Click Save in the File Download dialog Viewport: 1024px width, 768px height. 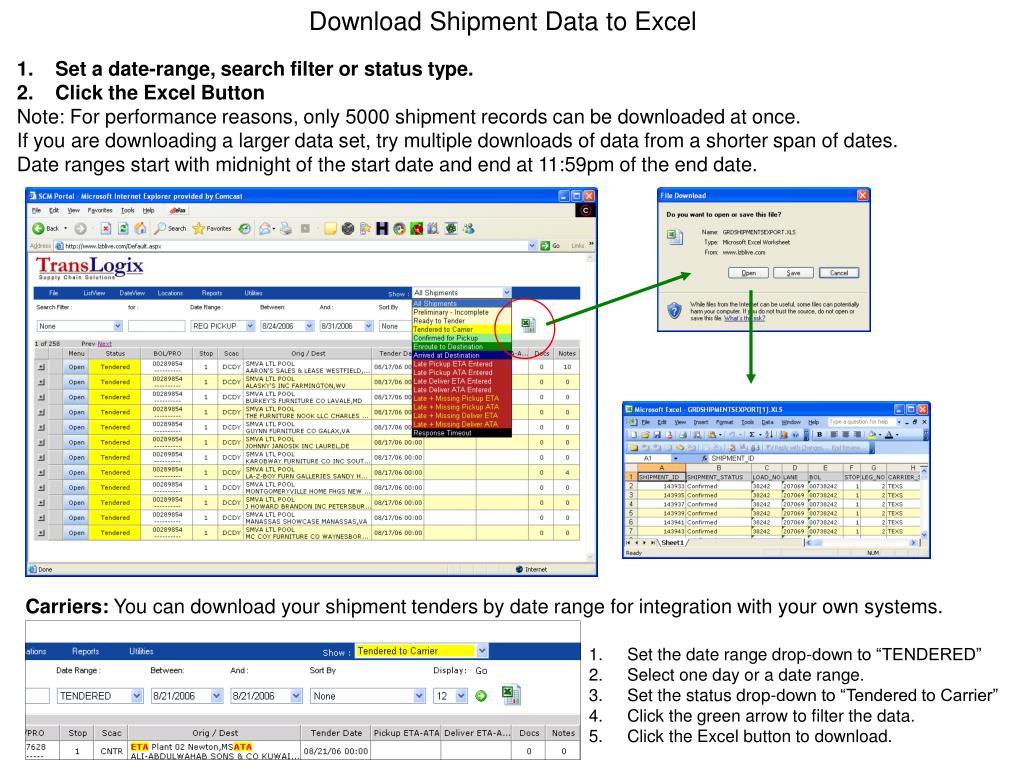[x=793, y=273]
